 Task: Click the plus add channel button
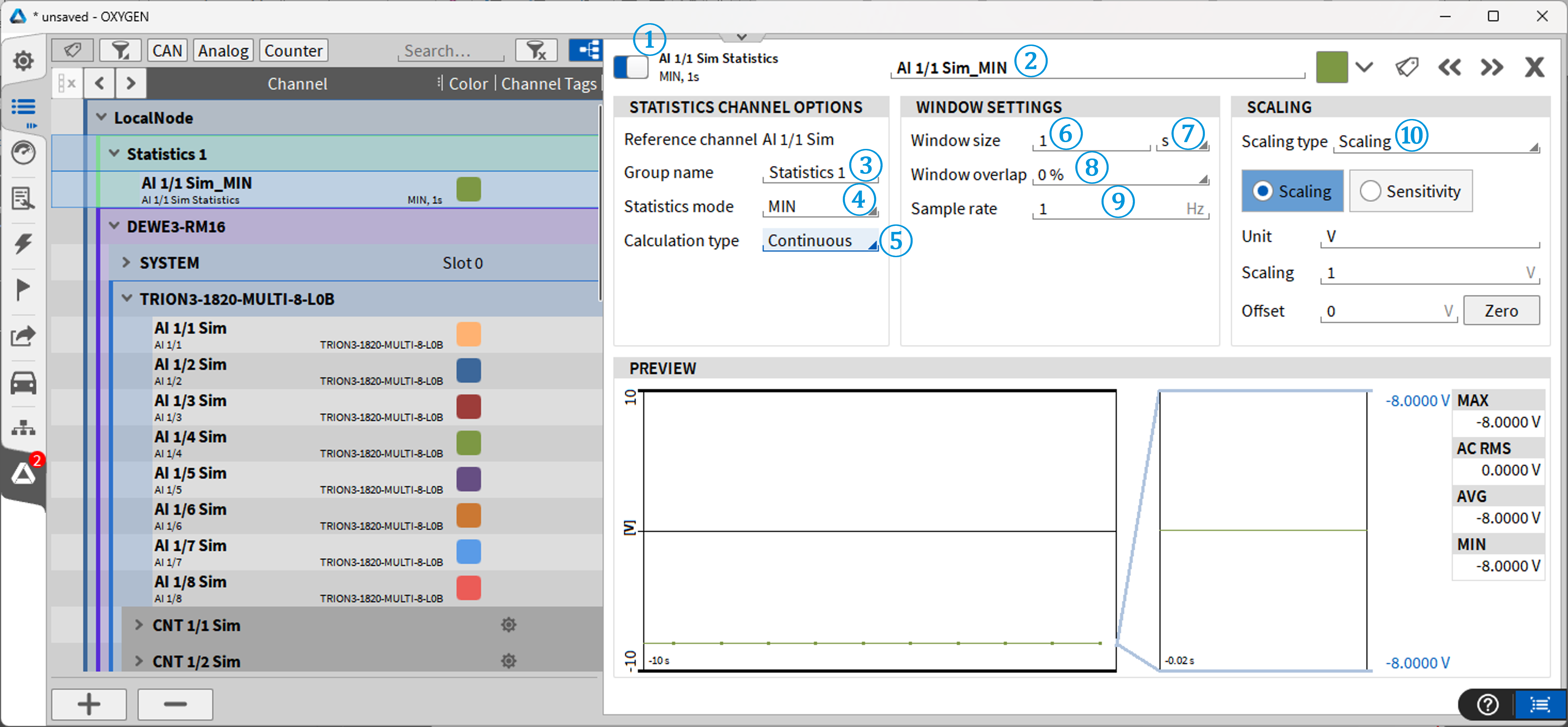point(89,705)
